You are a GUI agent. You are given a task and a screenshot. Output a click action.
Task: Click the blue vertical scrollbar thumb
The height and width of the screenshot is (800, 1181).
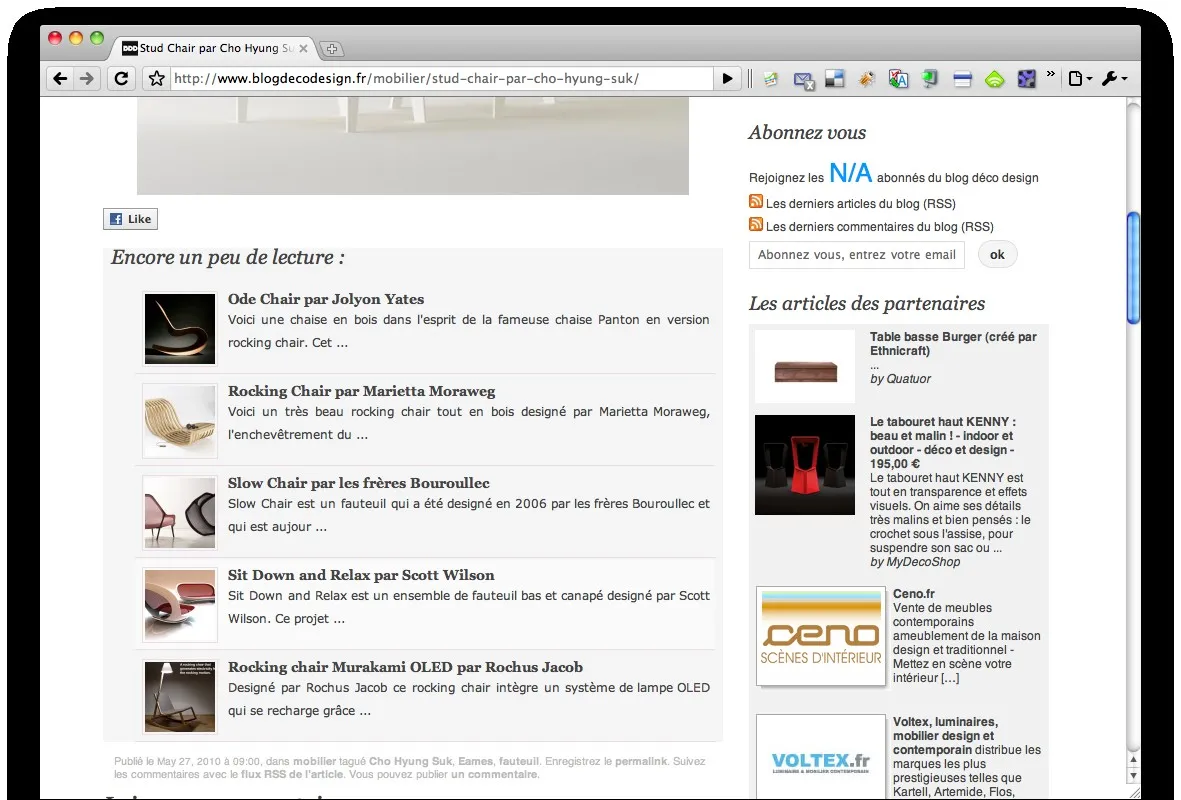tap(1133, 268)
